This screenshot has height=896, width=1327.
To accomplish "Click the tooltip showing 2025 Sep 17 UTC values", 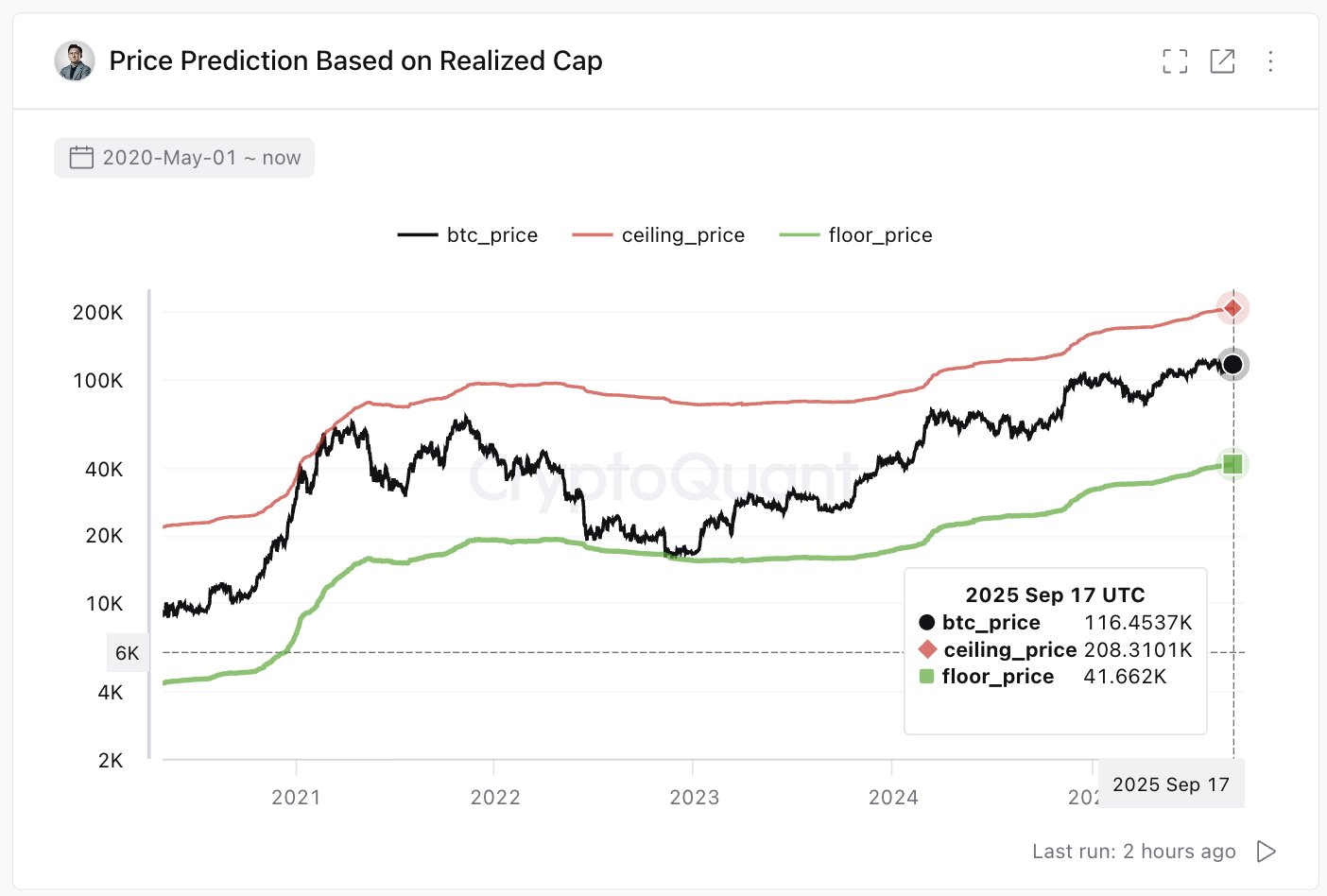I will coord(1055,649).
